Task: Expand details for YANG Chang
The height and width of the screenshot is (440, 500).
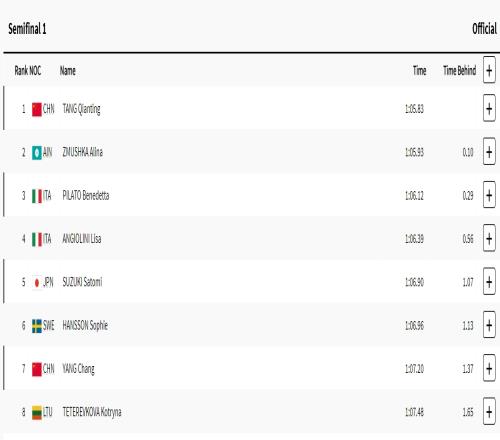Action: point(489,369)
